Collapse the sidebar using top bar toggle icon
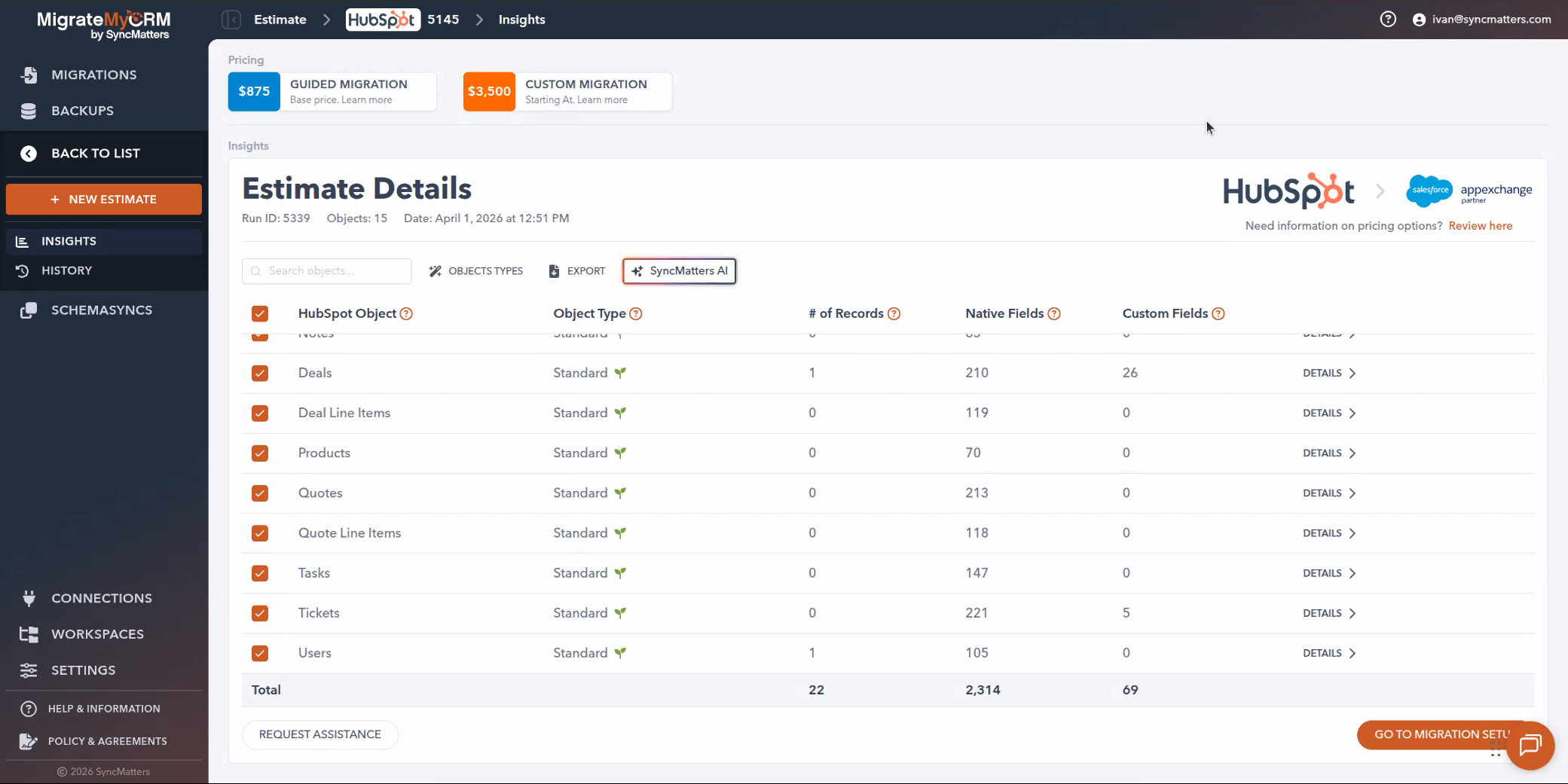 point(231,20)
